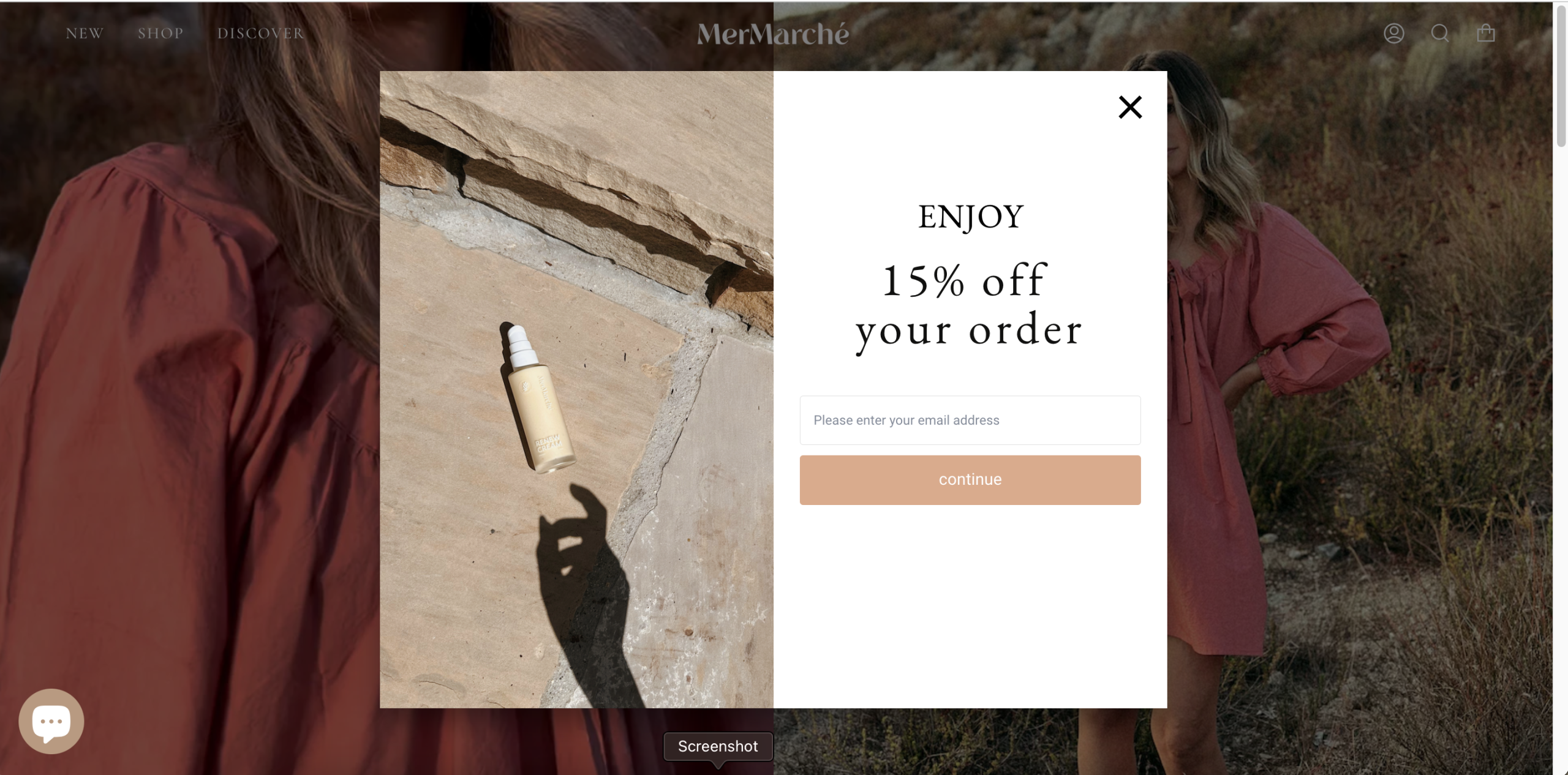Click the "15% off your order" text

click(969, 306)
